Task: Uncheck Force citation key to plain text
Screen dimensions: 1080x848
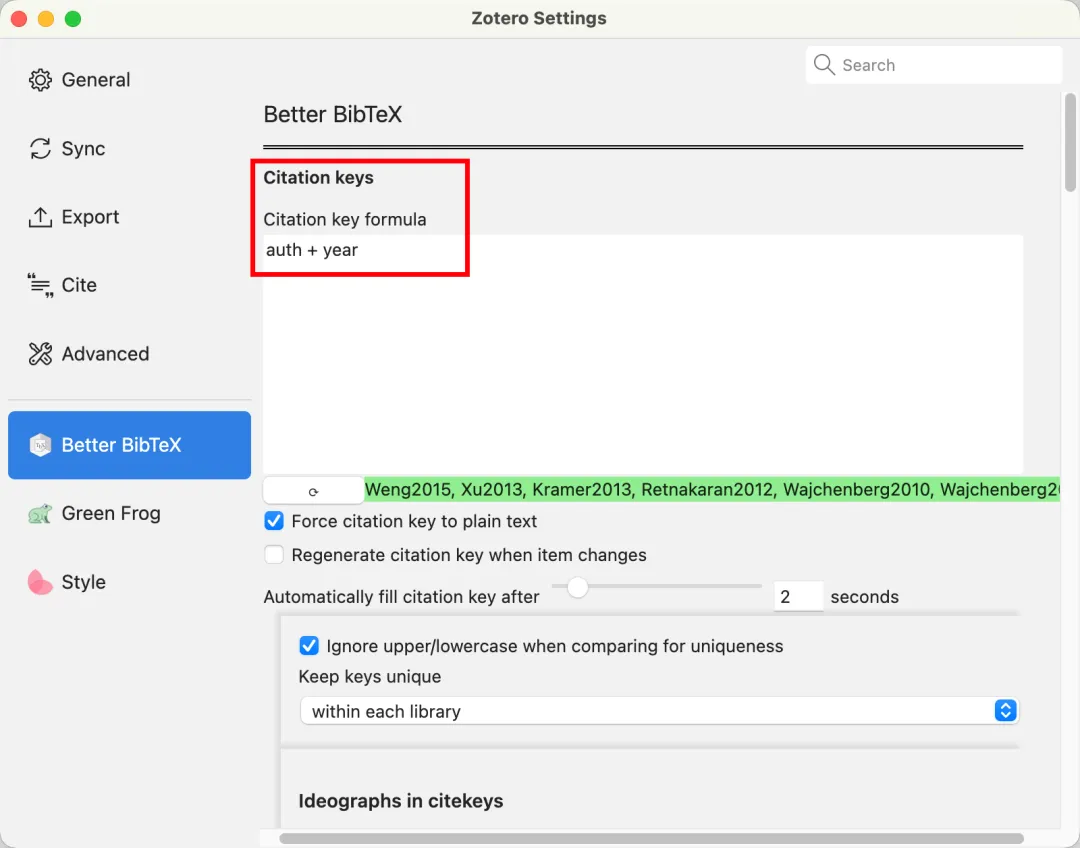Action: [x=274, y=521]
